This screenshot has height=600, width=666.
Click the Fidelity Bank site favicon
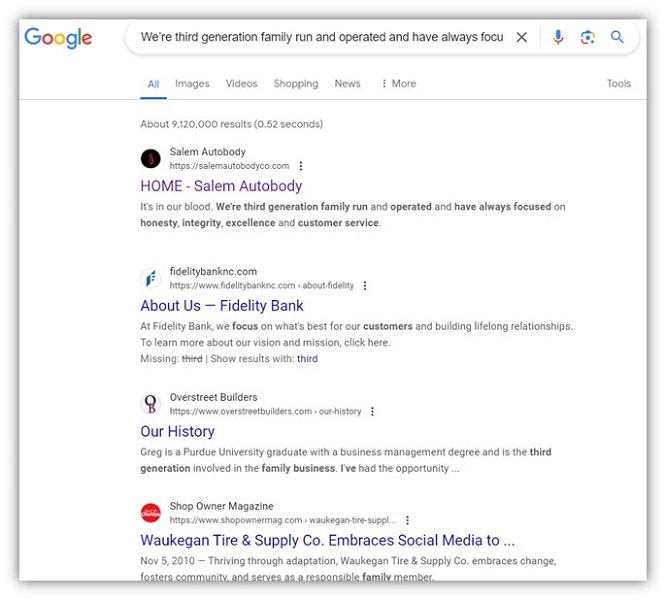[151, 278]
